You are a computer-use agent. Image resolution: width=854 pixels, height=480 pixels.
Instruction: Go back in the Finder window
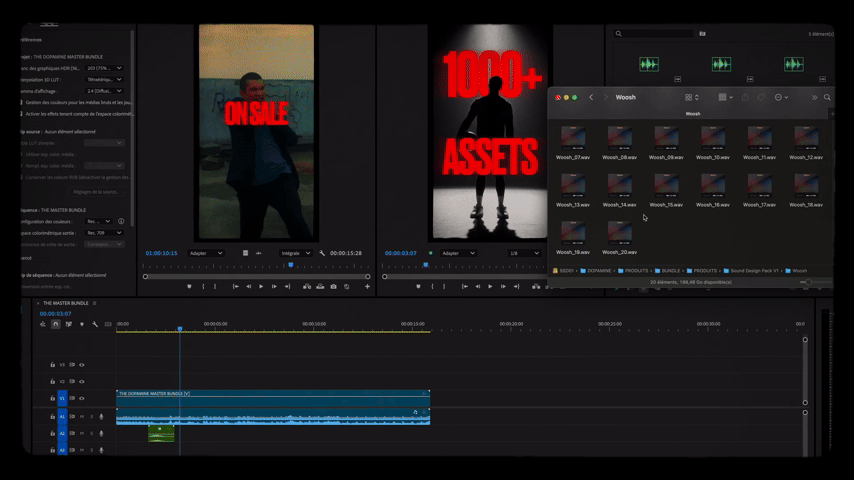[x=591, y=97]
